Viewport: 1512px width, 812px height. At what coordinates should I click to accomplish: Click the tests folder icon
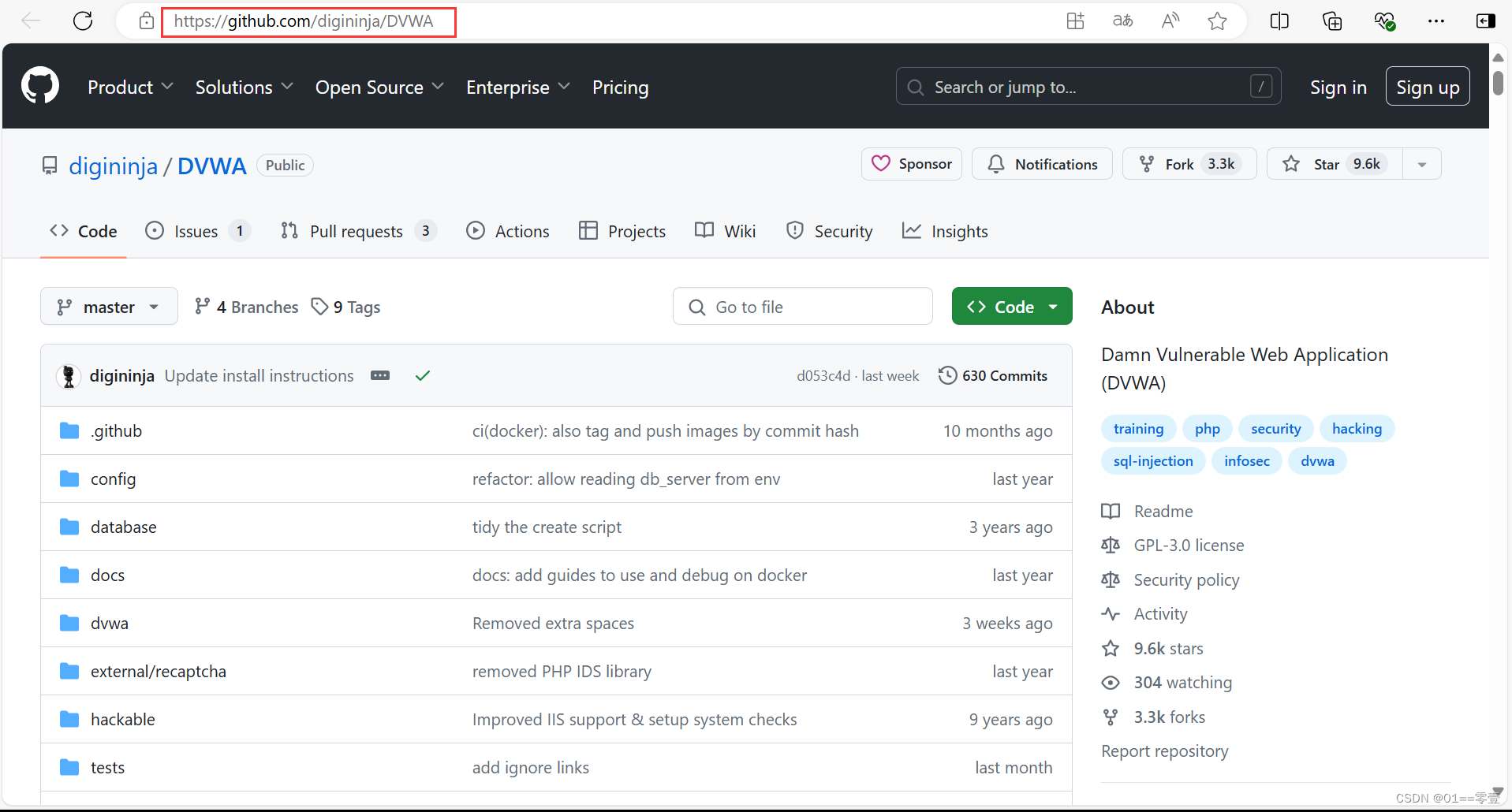[x=69, y=767]
